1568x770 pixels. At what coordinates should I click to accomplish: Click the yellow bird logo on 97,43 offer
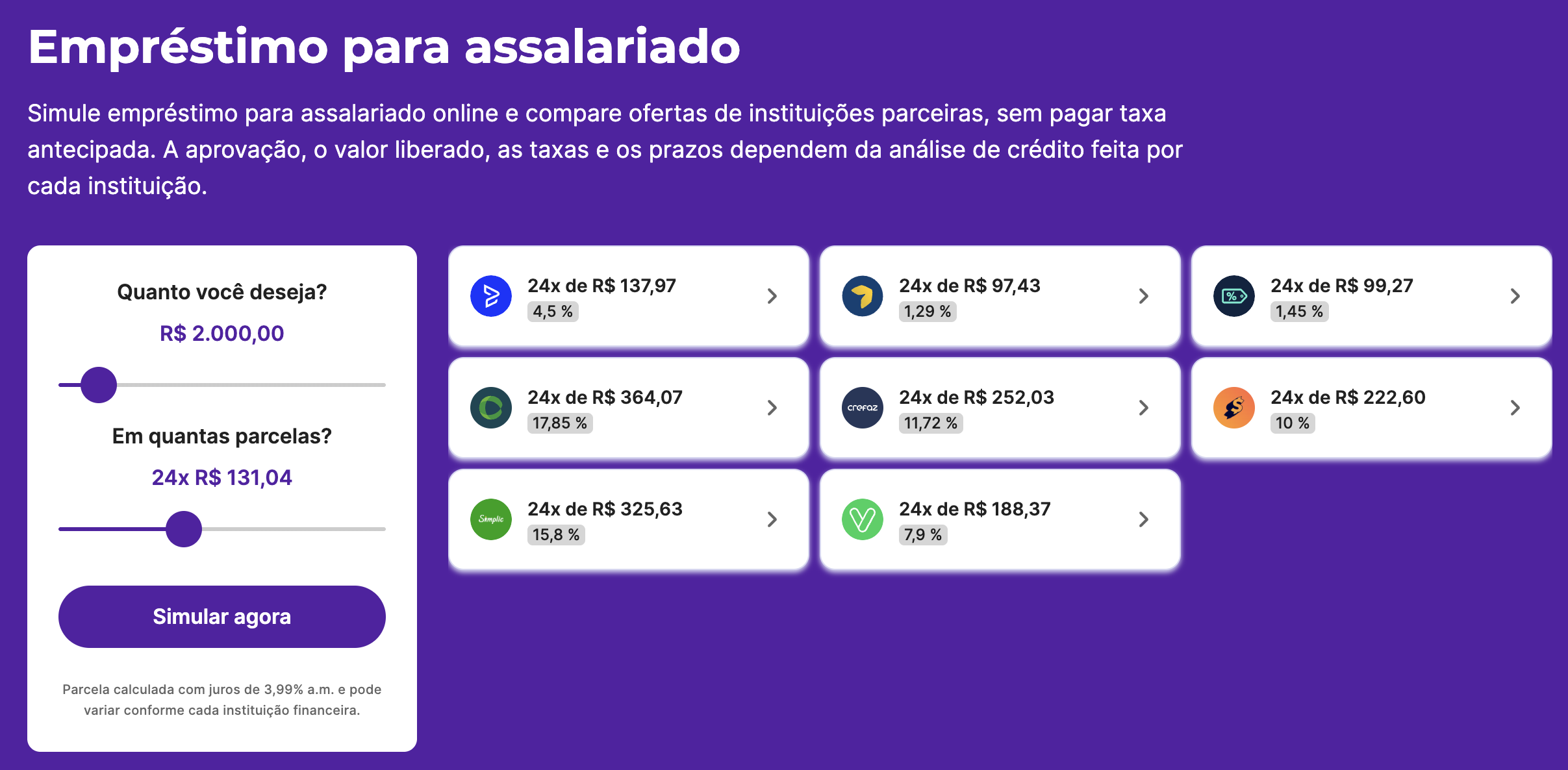(863, 296)
